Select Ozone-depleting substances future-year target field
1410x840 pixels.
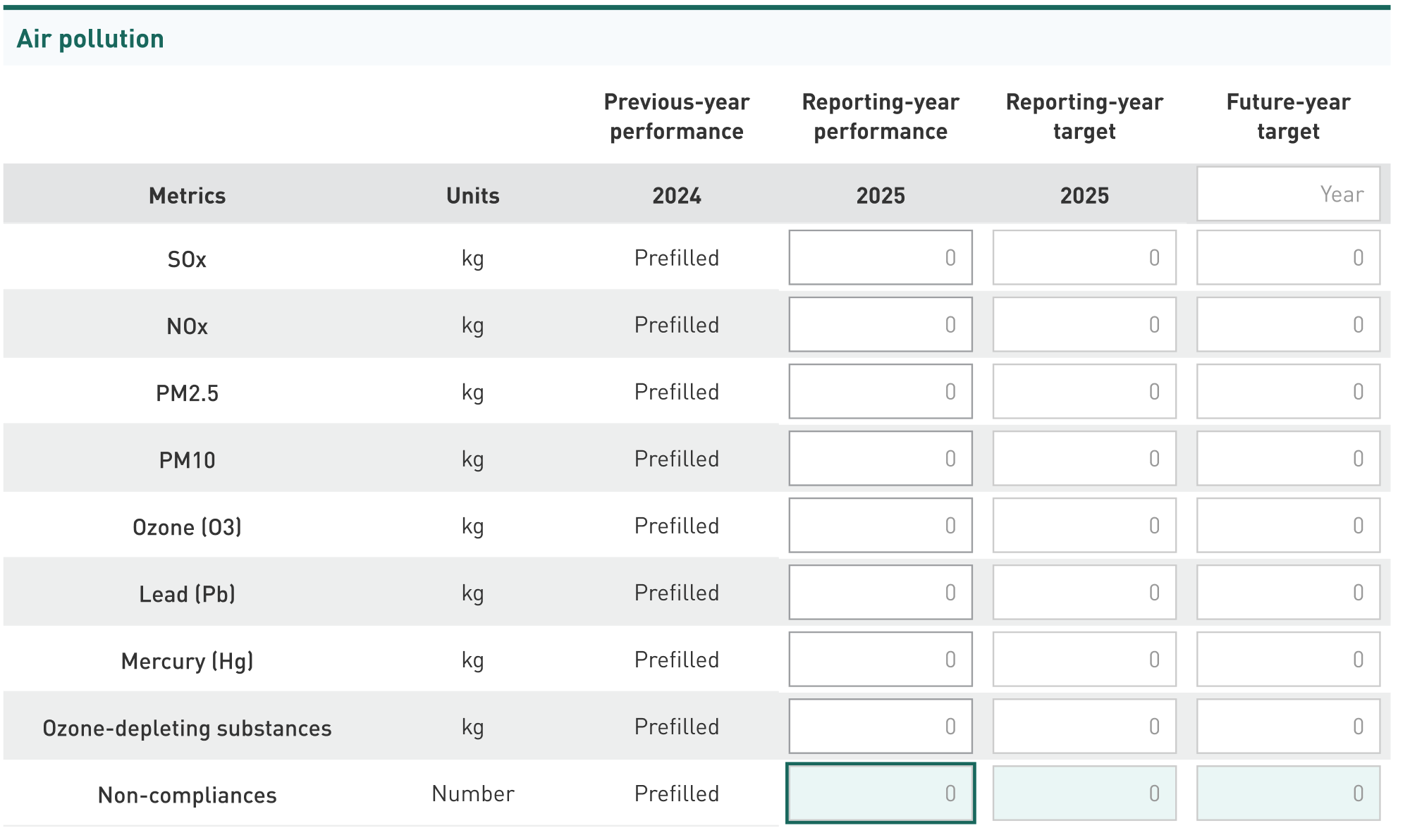click(1288, 726)
